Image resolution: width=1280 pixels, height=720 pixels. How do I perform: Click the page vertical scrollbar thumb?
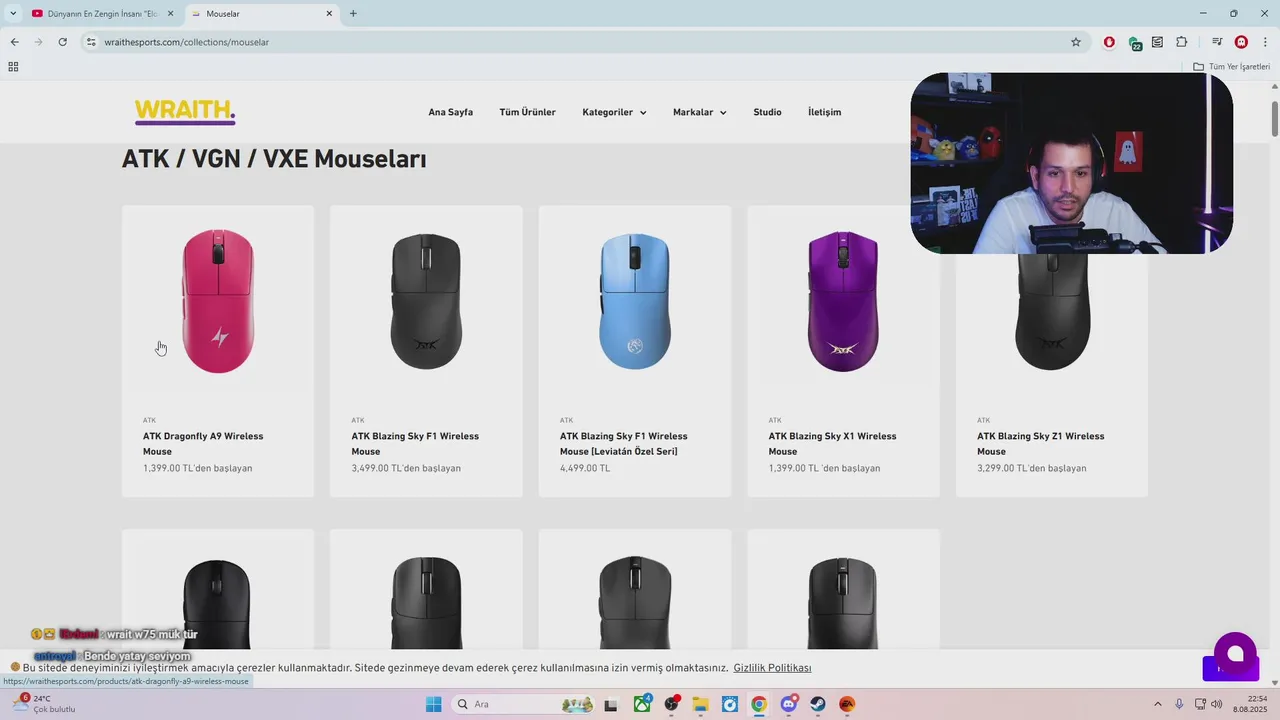[1275, 118]
